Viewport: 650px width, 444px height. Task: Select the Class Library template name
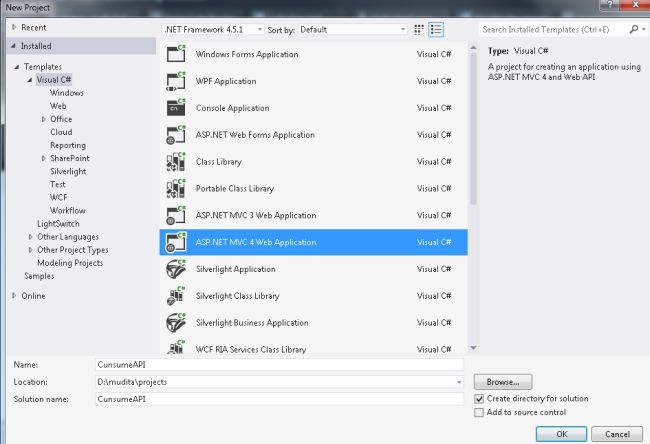click(x=218, y=162)
